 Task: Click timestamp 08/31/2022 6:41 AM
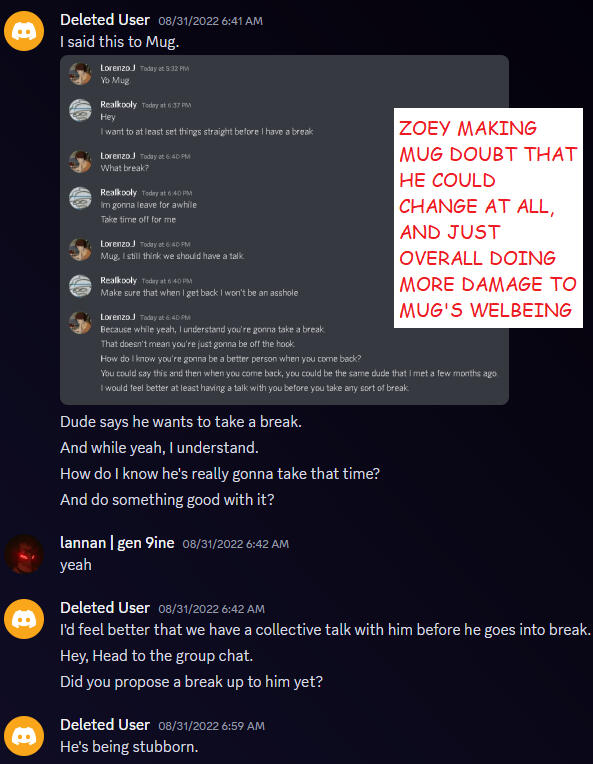click(x=210, y=21)
